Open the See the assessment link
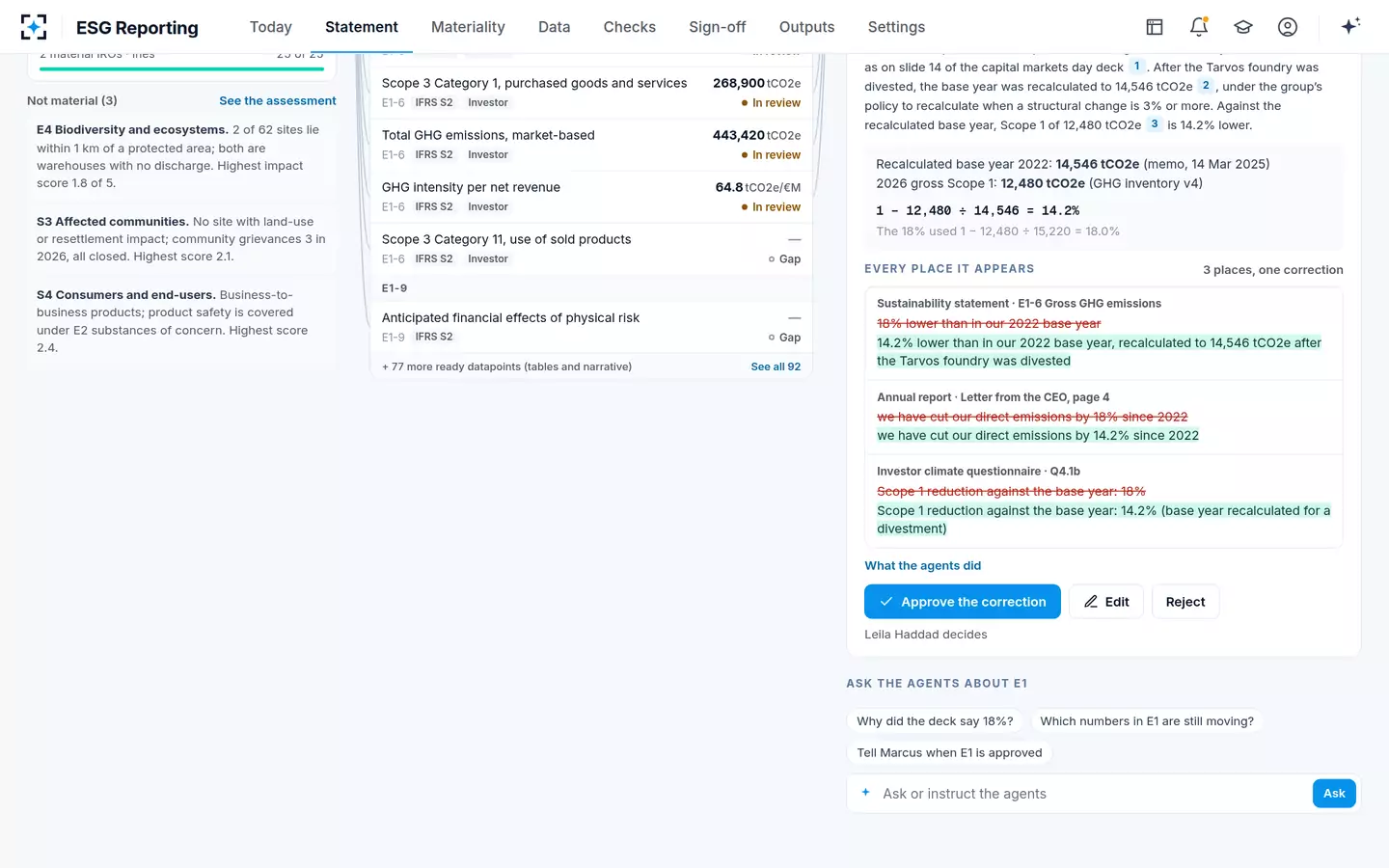 278,100
